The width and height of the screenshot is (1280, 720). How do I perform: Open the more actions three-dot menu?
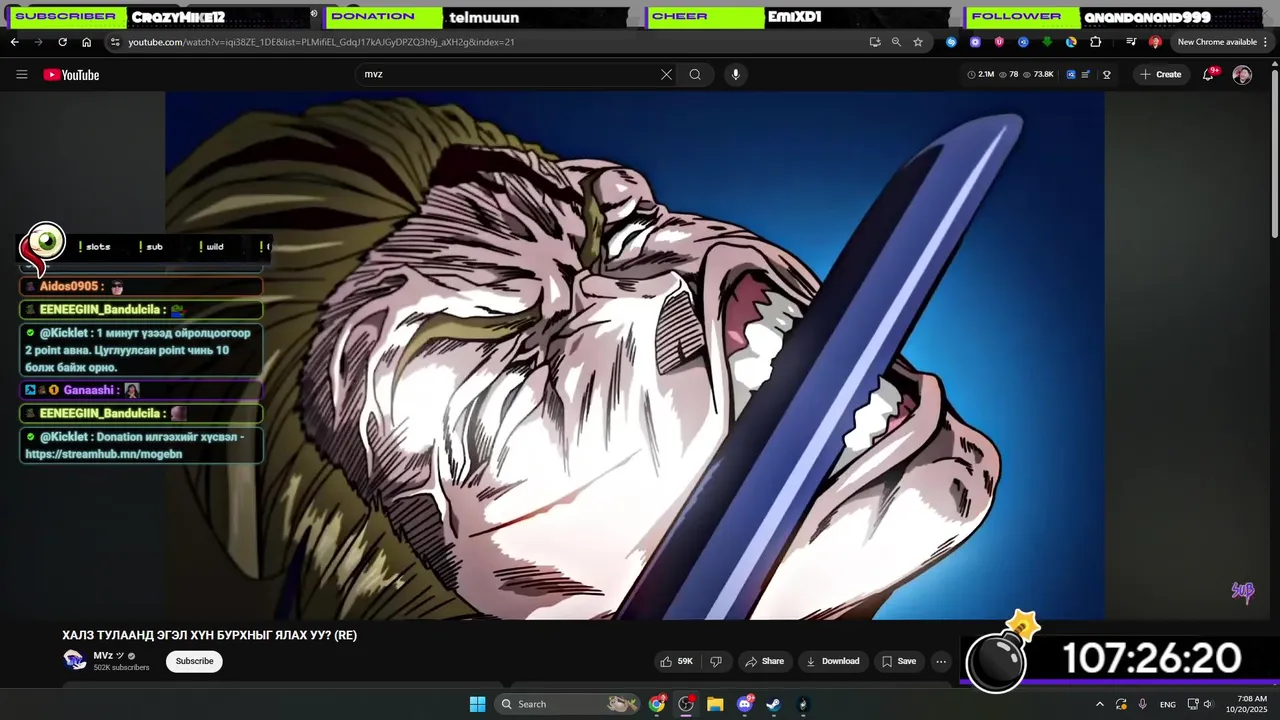coord(941,661)
